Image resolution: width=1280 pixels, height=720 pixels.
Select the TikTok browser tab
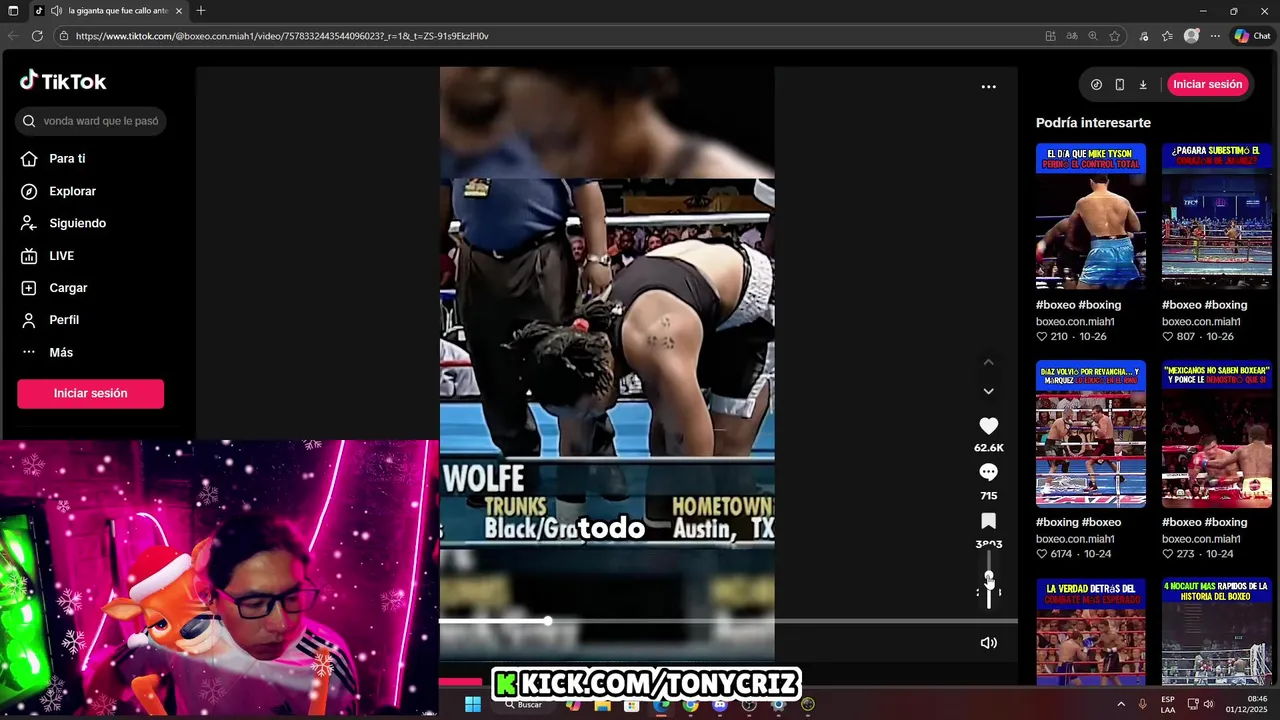click(x=108, y=11)
